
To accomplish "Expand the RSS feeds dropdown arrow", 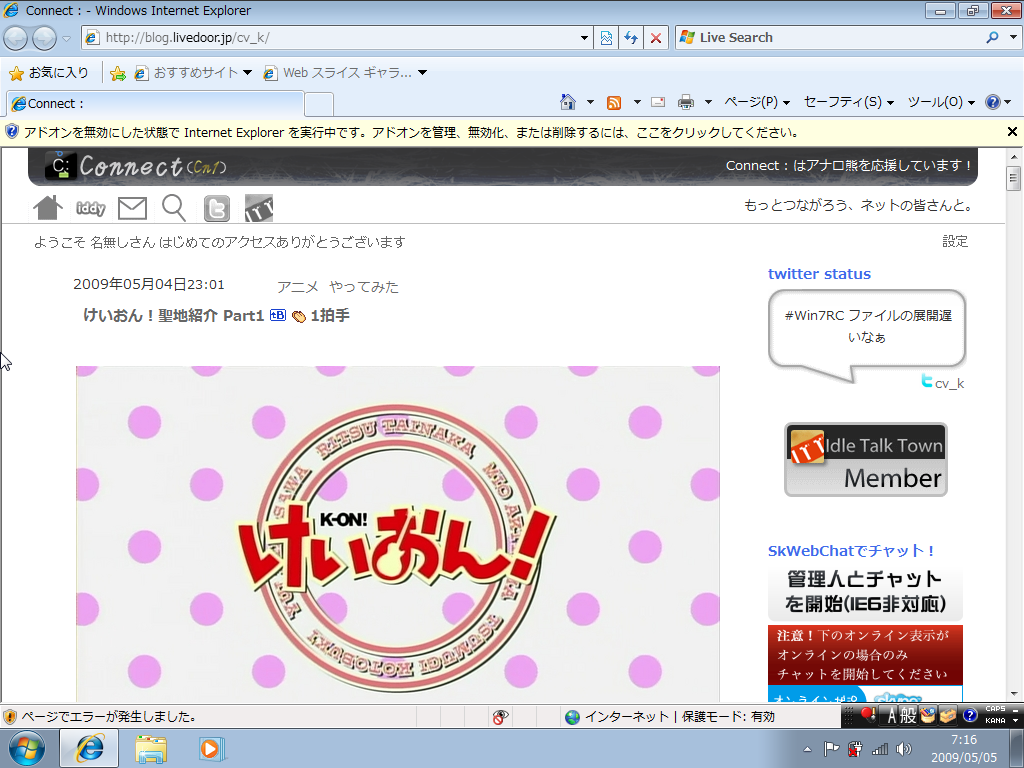I will point(637,102).
